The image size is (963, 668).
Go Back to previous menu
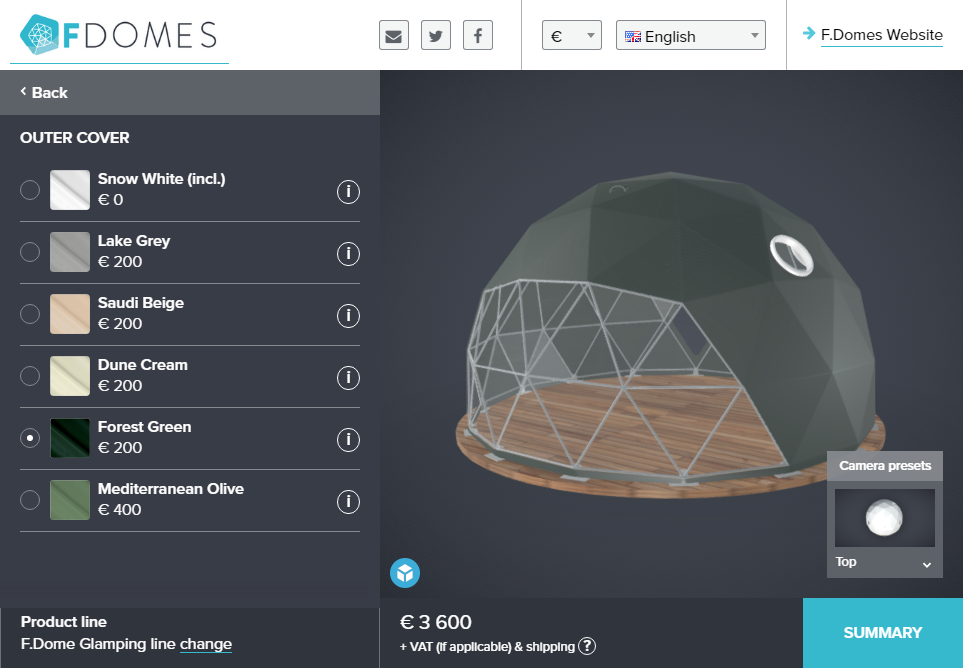coord(44,93)
